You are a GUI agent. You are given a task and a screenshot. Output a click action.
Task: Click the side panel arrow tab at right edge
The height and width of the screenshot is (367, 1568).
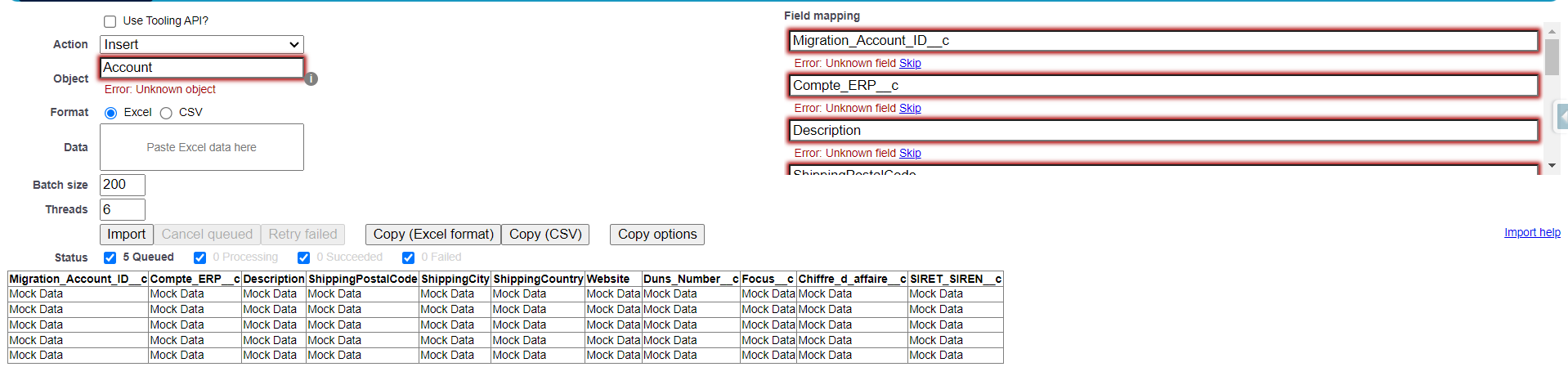tap(1562, 117)
